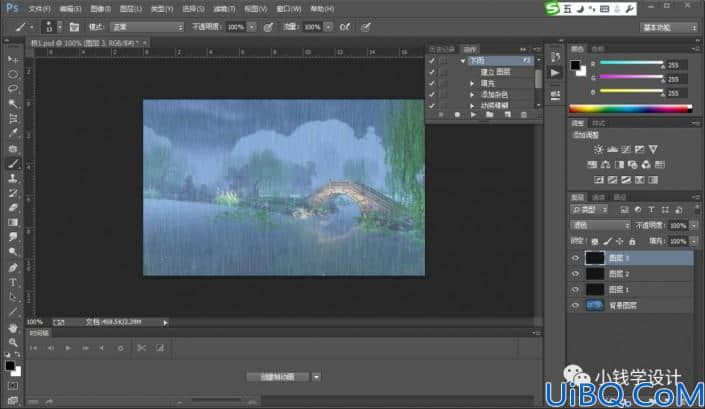Open the 图像(I) menu
The height and width of the screenshot is (409, 705).
100,9
